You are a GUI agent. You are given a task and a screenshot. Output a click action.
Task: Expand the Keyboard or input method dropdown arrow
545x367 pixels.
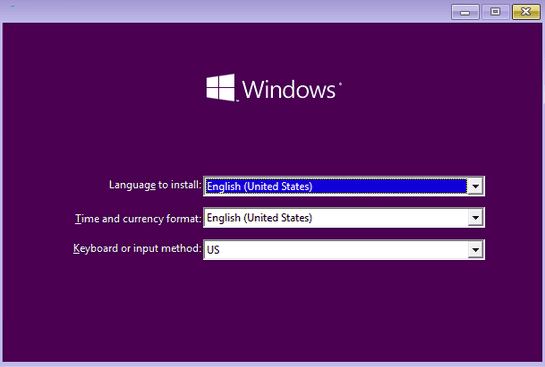(475, 250)
